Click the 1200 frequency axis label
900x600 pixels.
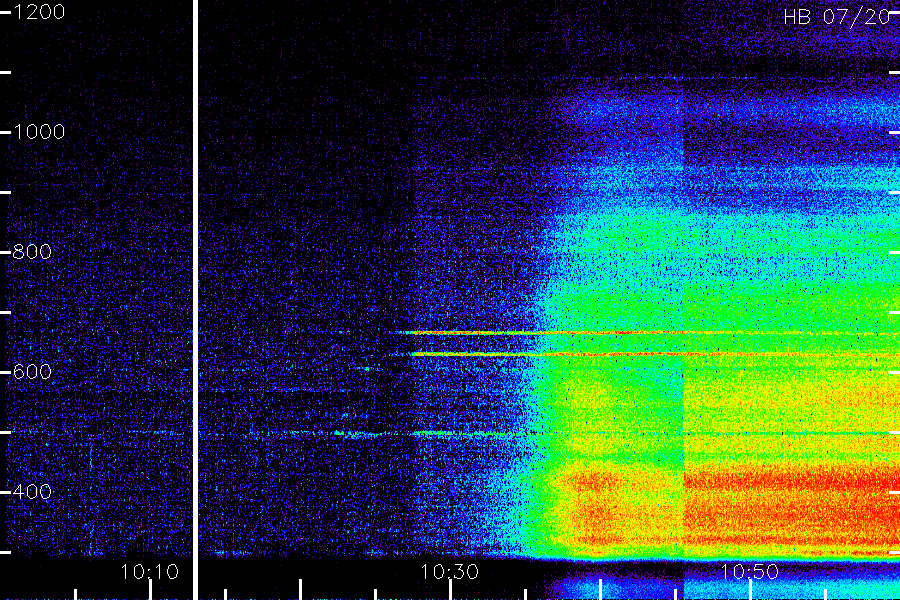39,12
